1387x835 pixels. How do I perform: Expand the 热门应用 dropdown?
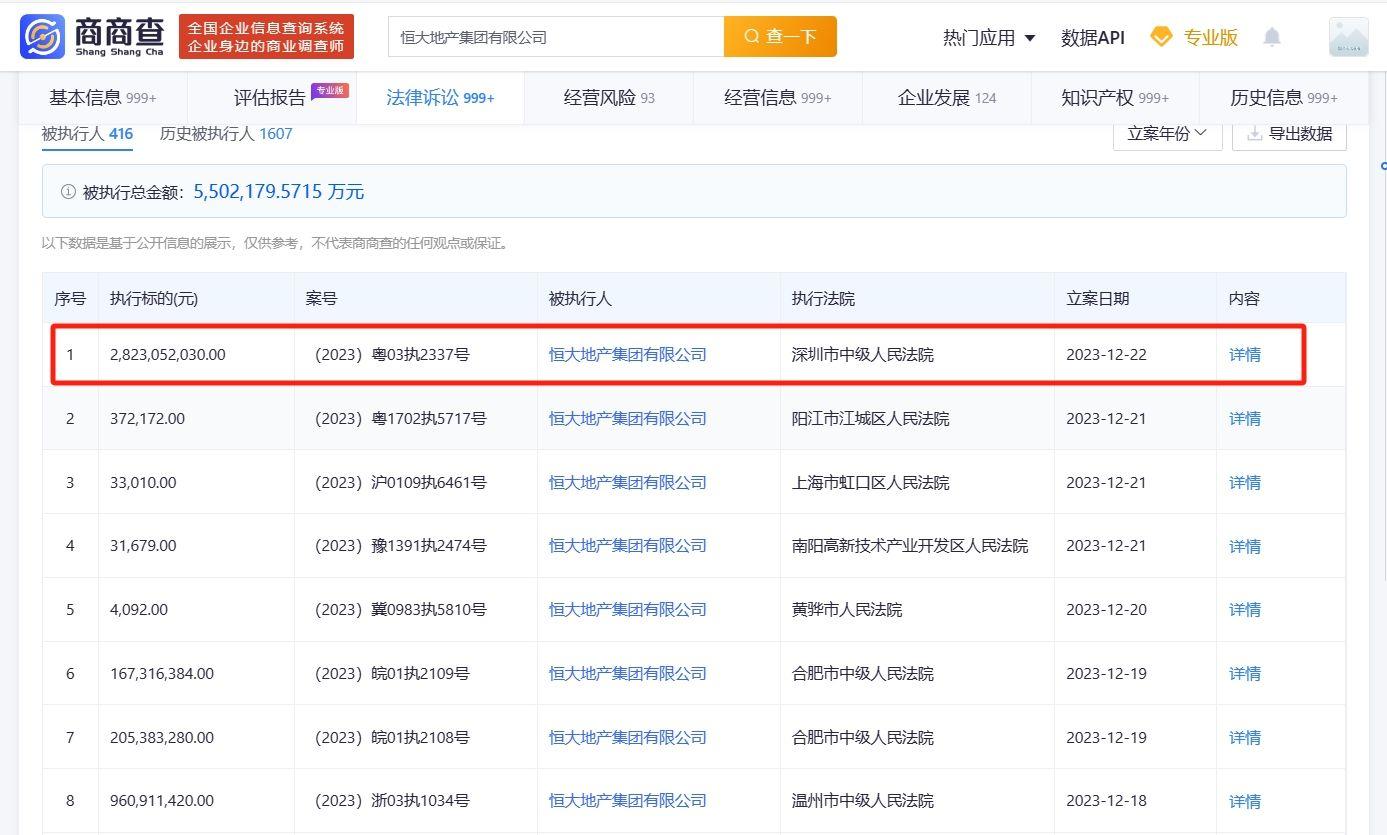coord(989,37)
